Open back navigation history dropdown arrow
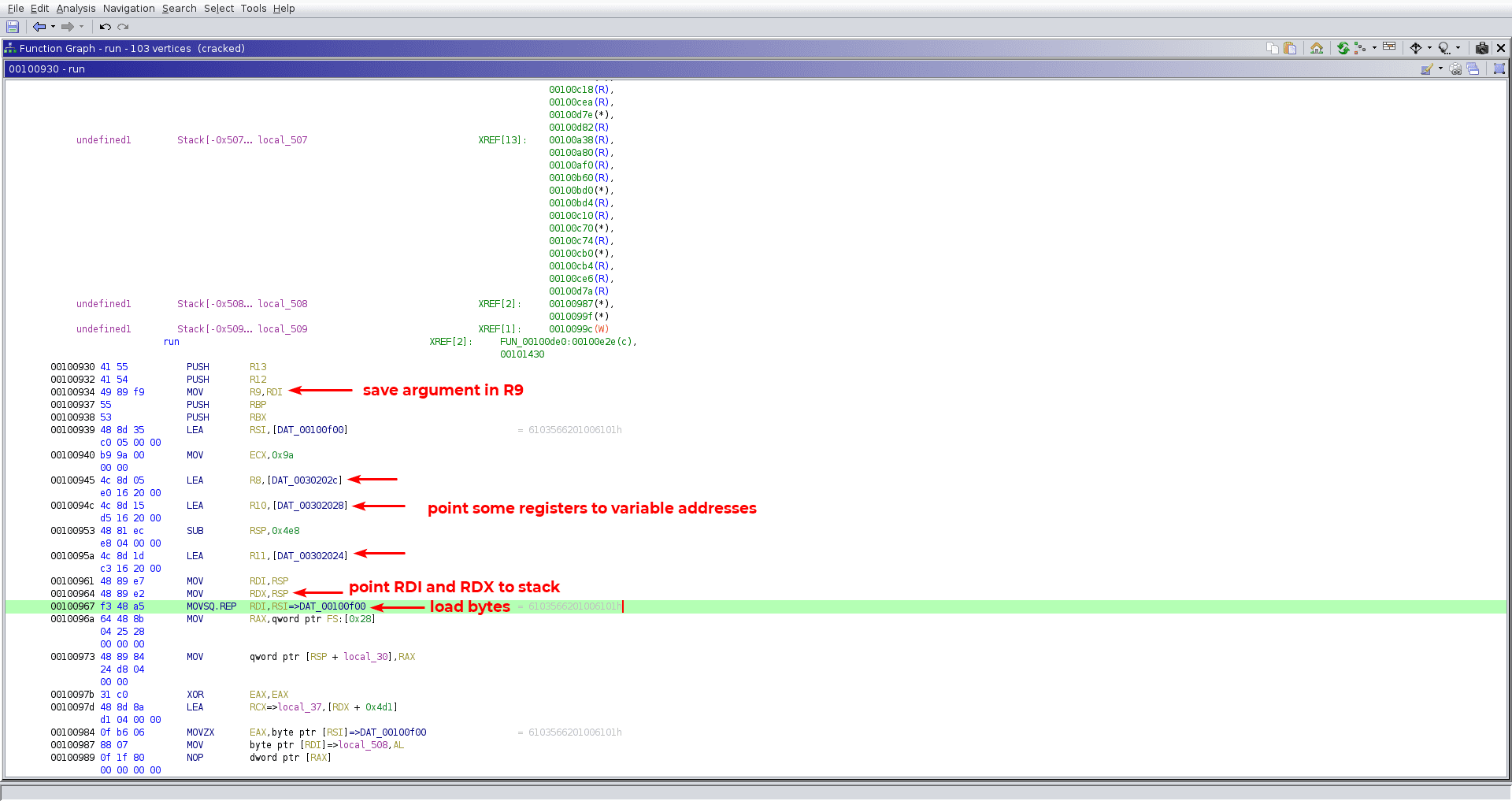The image size is (1512, 801). (53, 27)
